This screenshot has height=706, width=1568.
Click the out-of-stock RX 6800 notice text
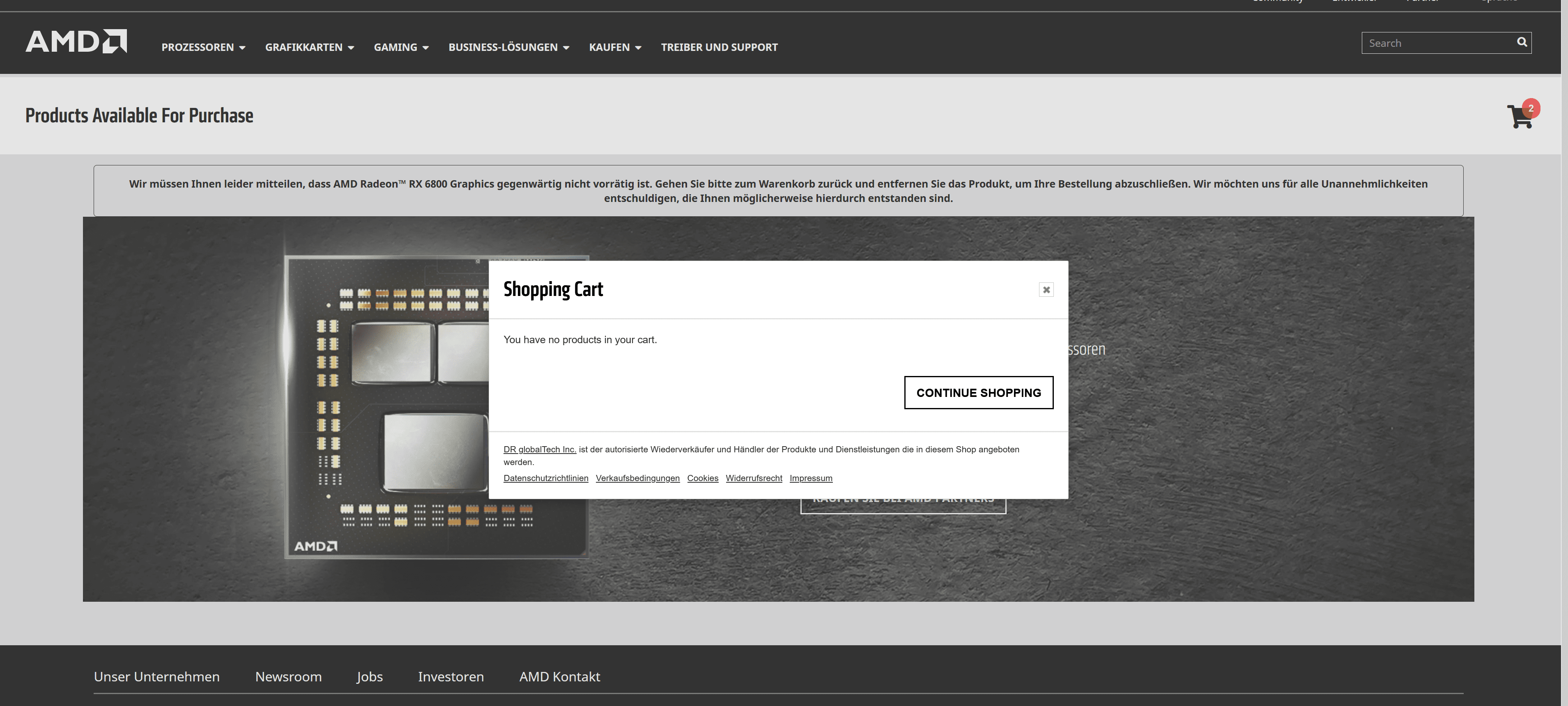tap(778, 190)
